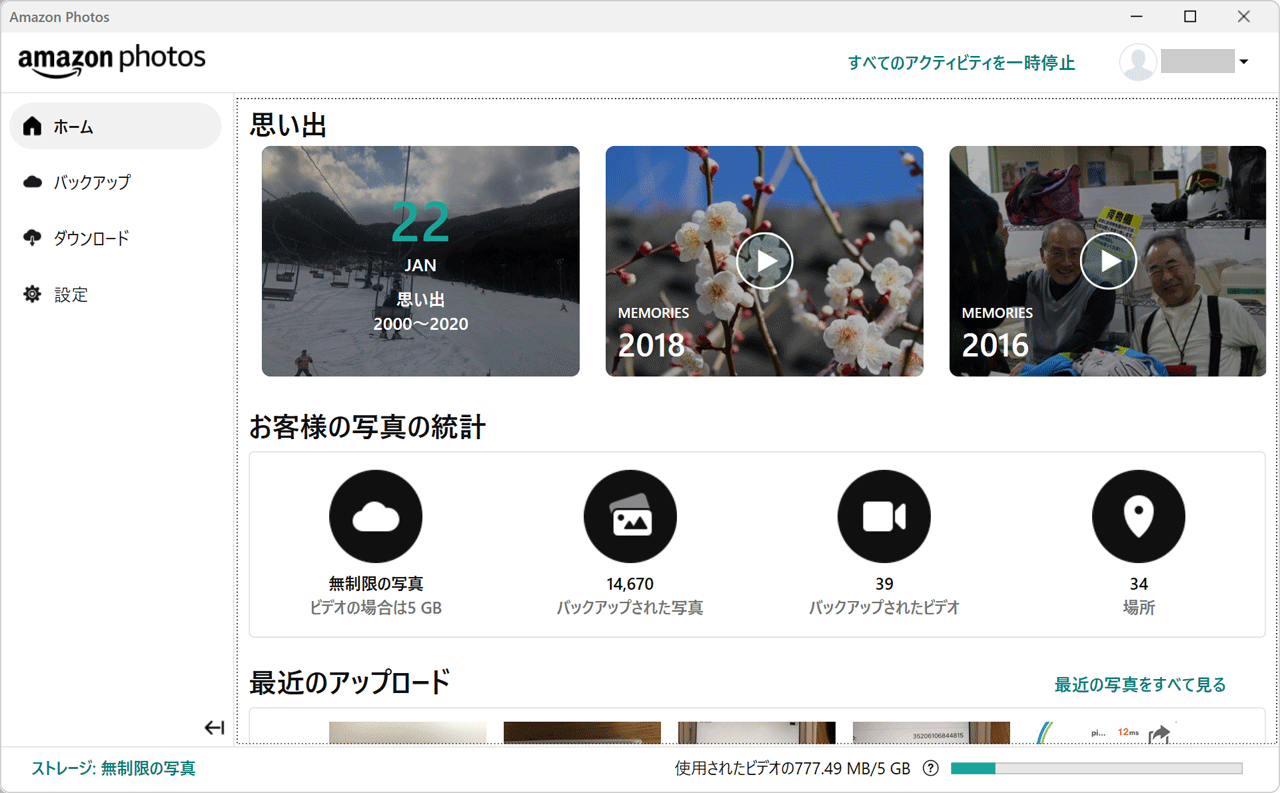
Task: Click the storage help question mark icon
Action: tap(930, 768)
